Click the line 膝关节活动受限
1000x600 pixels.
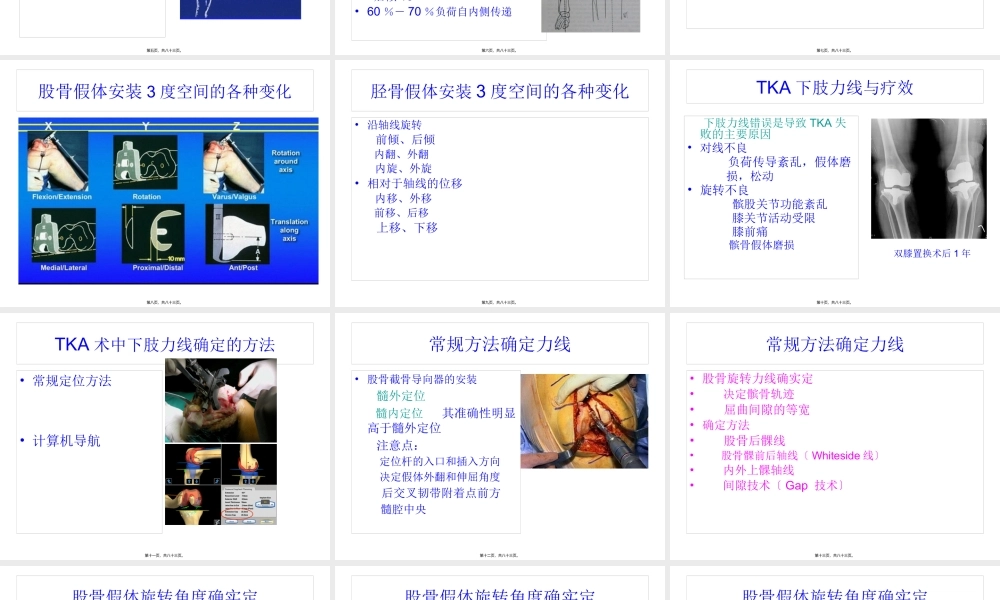click(773, 218)
